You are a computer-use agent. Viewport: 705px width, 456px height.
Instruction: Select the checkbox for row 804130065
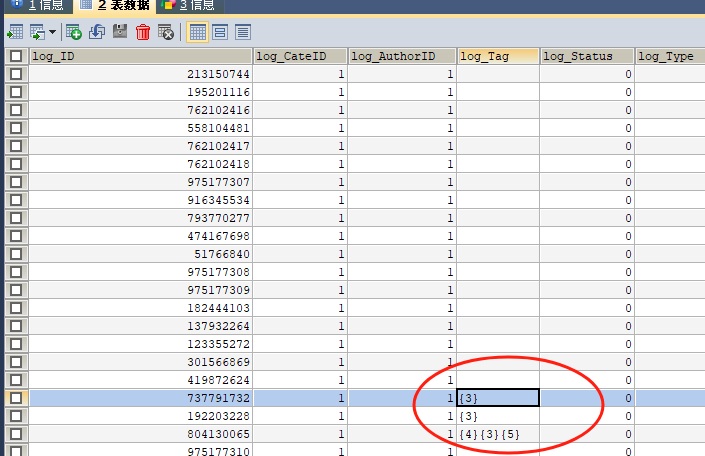[15, 434]
